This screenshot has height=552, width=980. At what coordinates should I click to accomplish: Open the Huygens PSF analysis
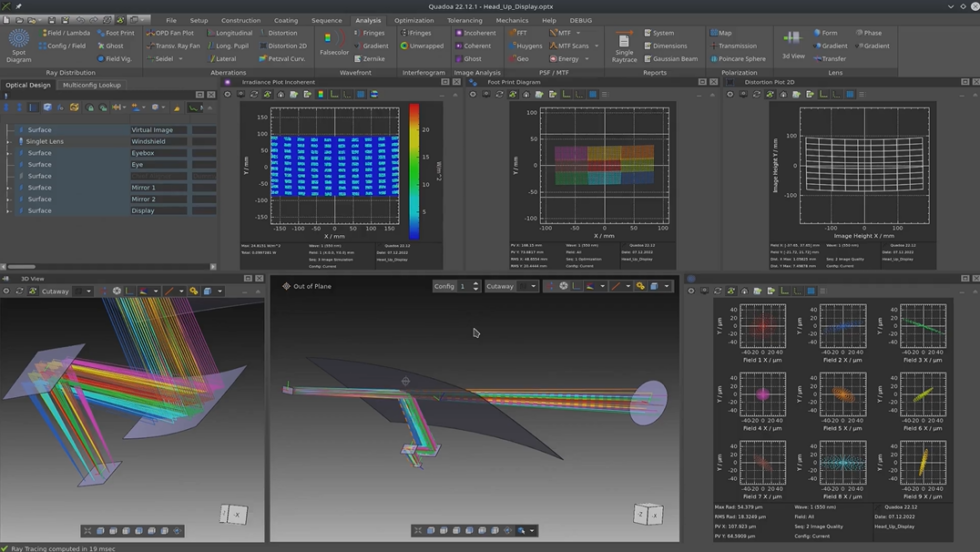(x=525, y=46)
